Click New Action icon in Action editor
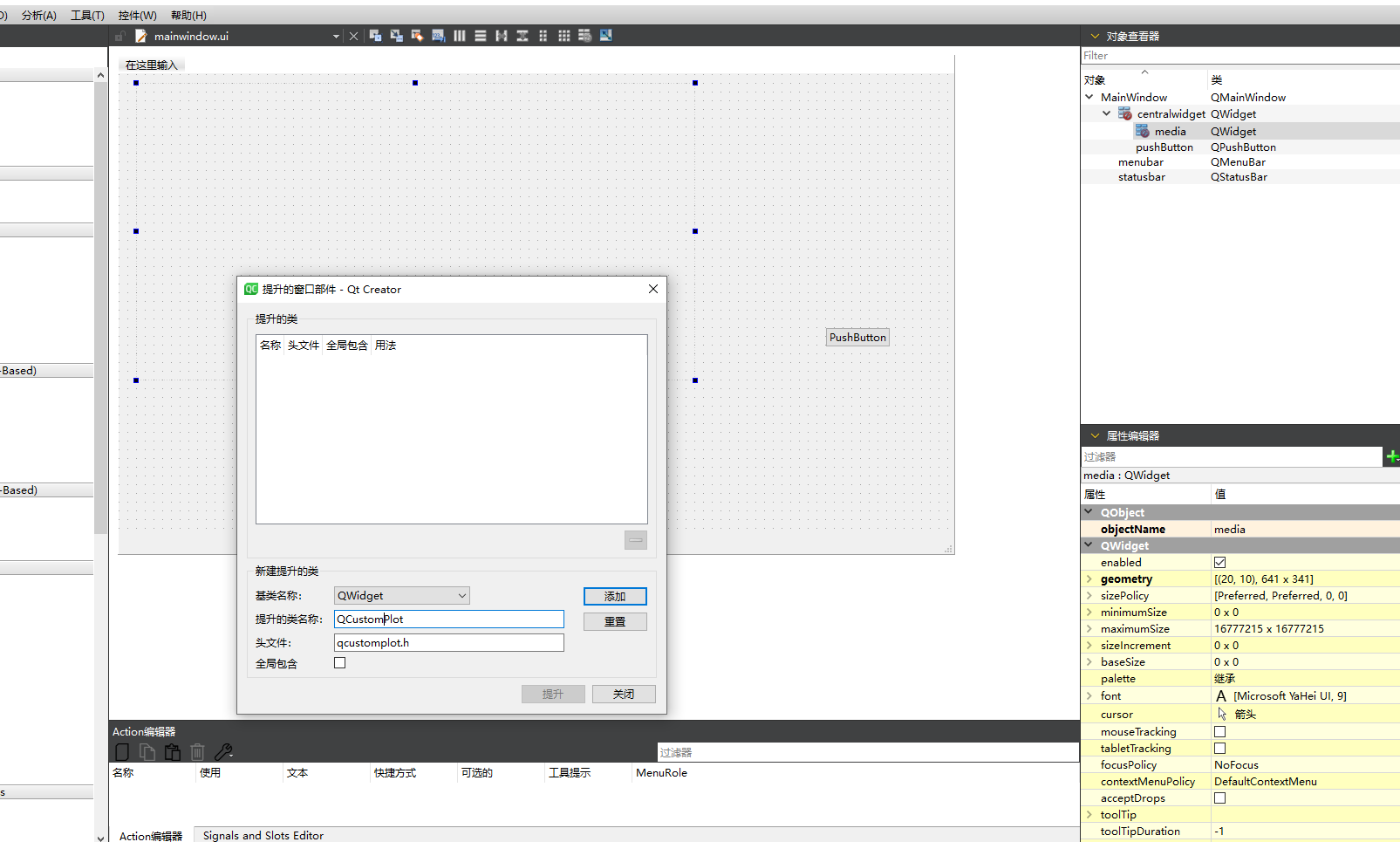The height and width of the screenshot is (842, 1400). point(122,752)
